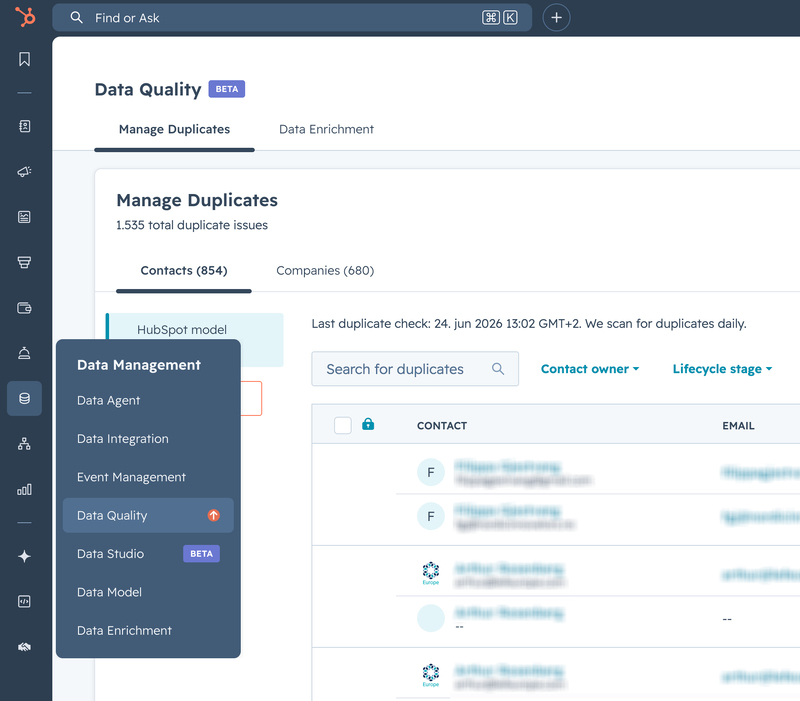Open Data Enrichment in flyout menu
800x701 pixels.
(x=148, y=630)
